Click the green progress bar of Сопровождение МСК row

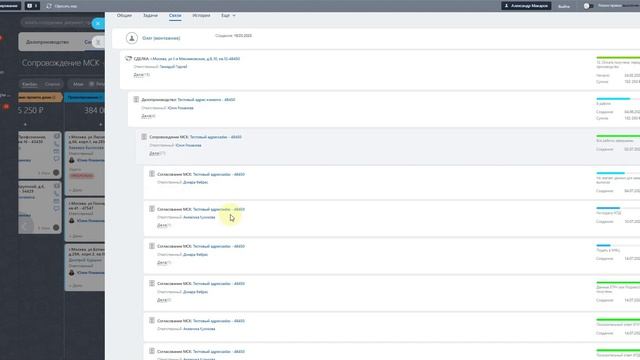pos(618,136)
